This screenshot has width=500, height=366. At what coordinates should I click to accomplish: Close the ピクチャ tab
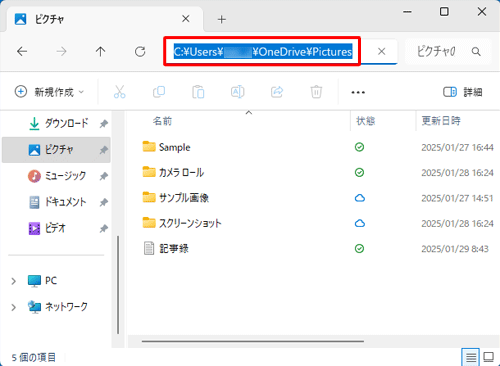click(x=186, y=19)
